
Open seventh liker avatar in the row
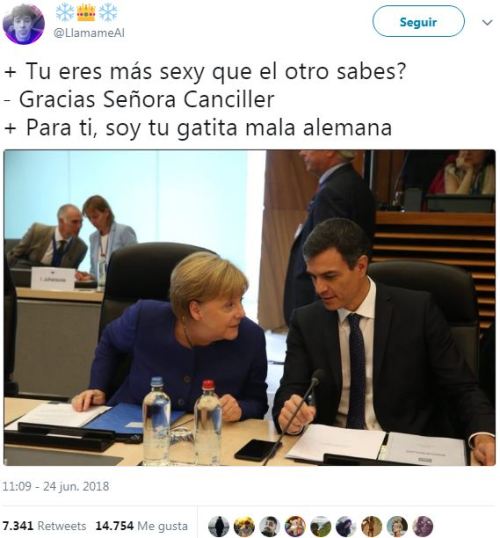pyautogui.click(x=372, y=526)
